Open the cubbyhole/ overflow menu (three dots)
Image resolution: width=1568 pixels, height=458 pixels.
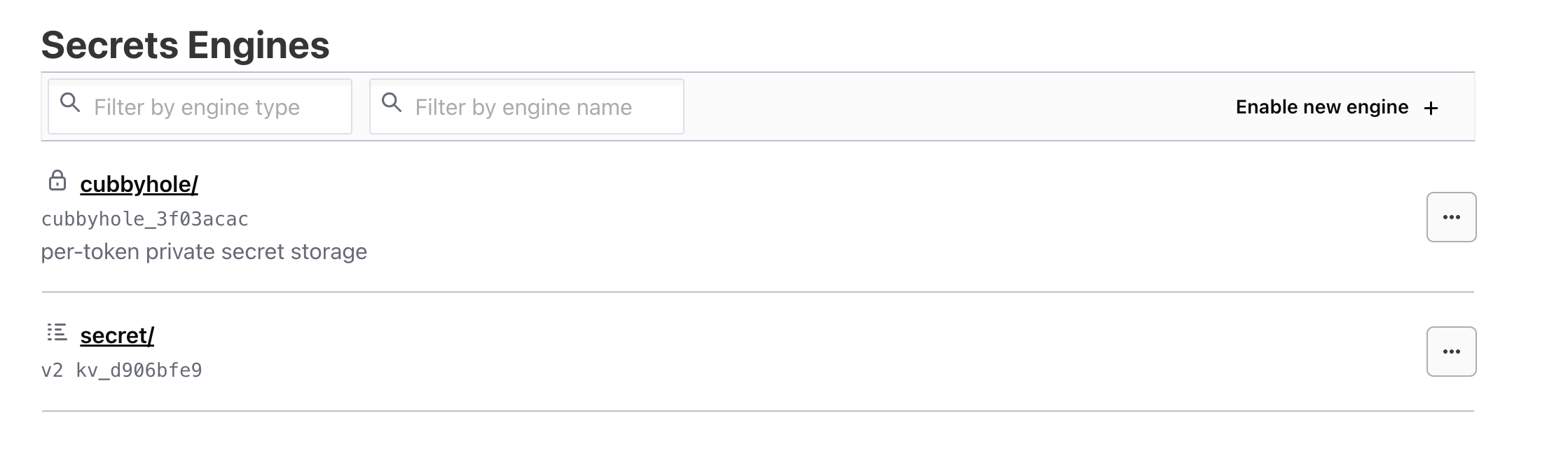pos(1451,217)
